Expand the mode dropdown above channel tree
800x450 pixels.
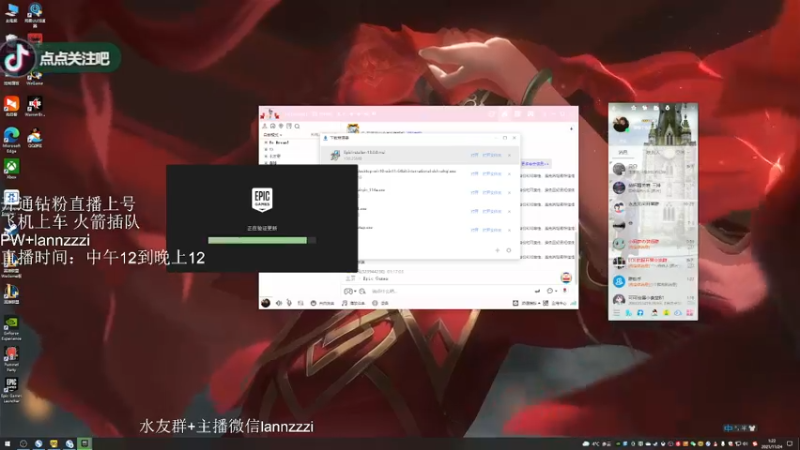(x=273, y=135)
